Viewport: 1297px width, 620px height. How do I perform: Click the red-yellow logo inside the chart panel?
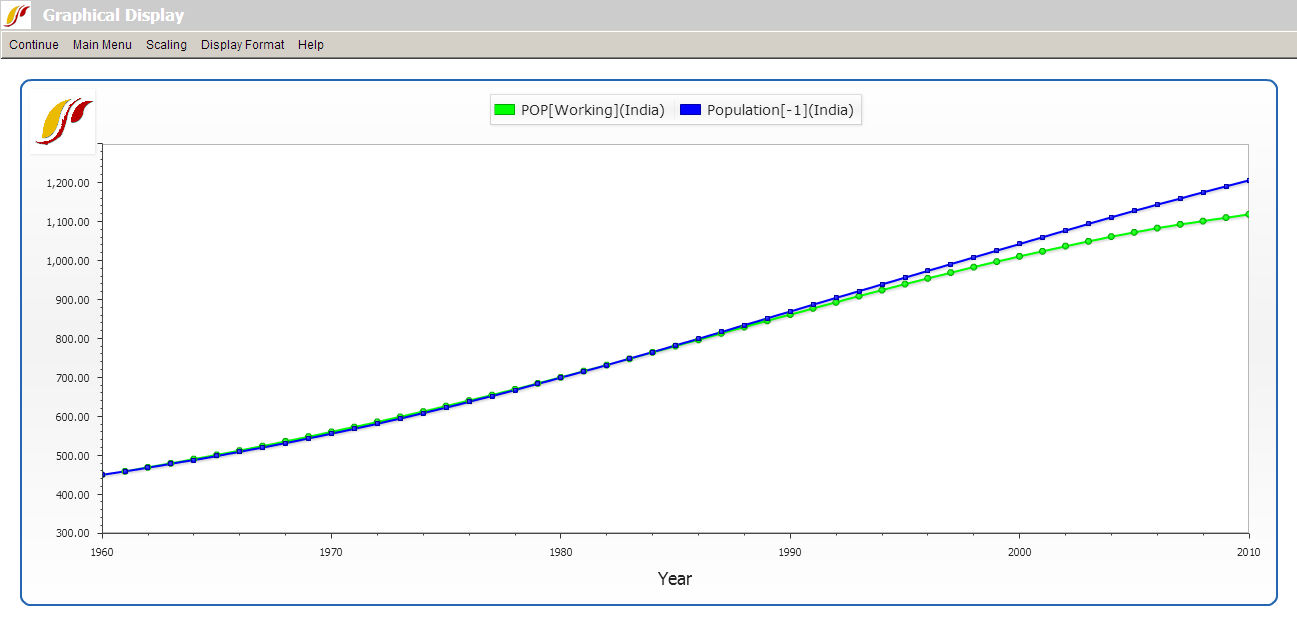point(64,122)
